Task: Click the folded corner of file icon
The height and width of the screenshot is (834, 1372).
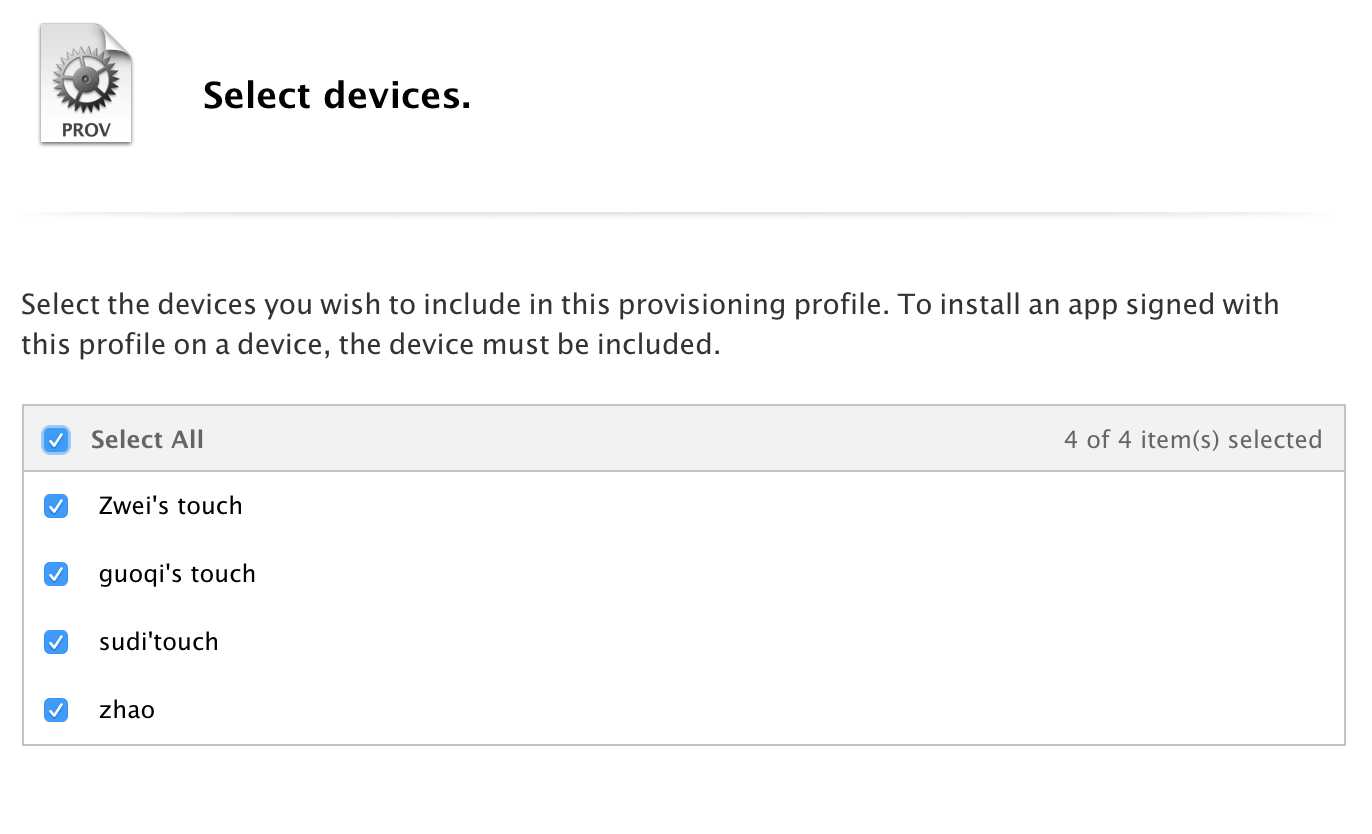Action: coord(117,39)
